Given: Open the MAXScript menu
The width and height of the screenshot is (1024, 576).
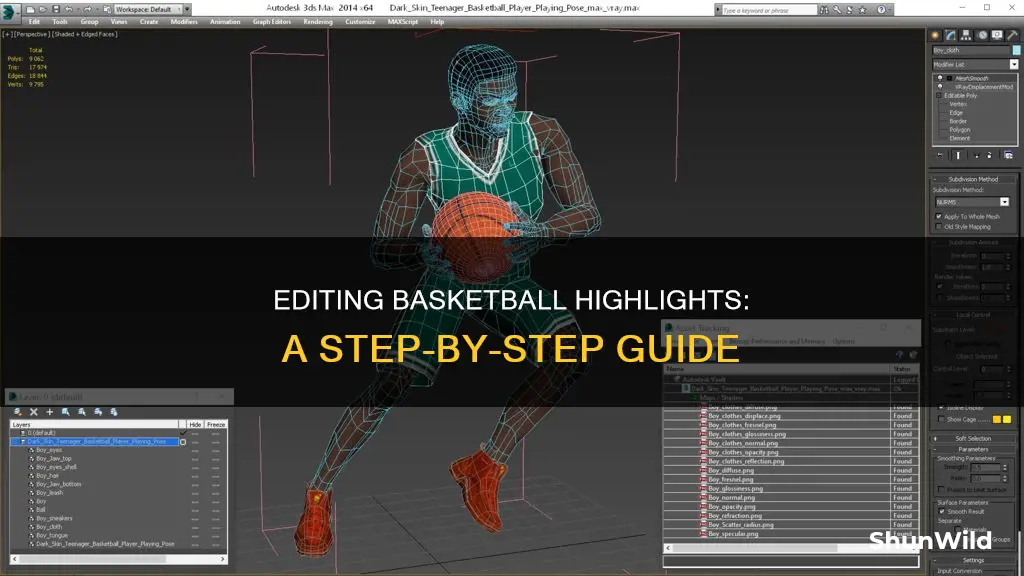Looking at the screenshot, I should tap(402, 22).
